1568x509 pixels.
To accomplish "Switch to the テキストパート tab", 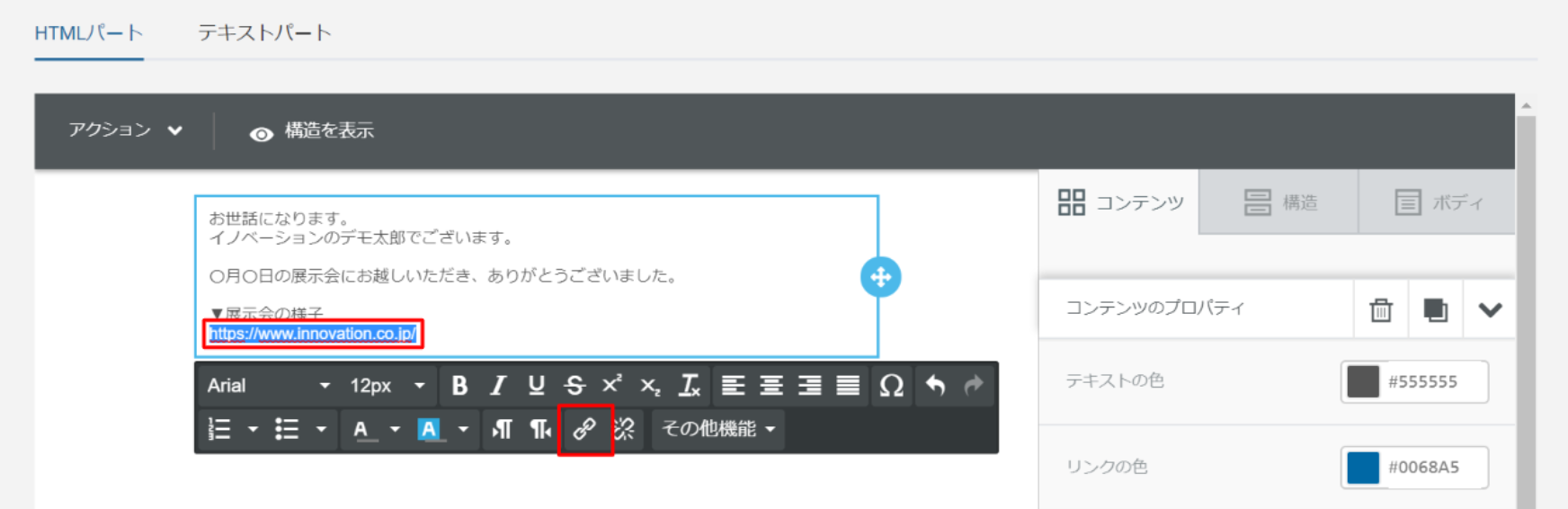I will tap(265, 33).
